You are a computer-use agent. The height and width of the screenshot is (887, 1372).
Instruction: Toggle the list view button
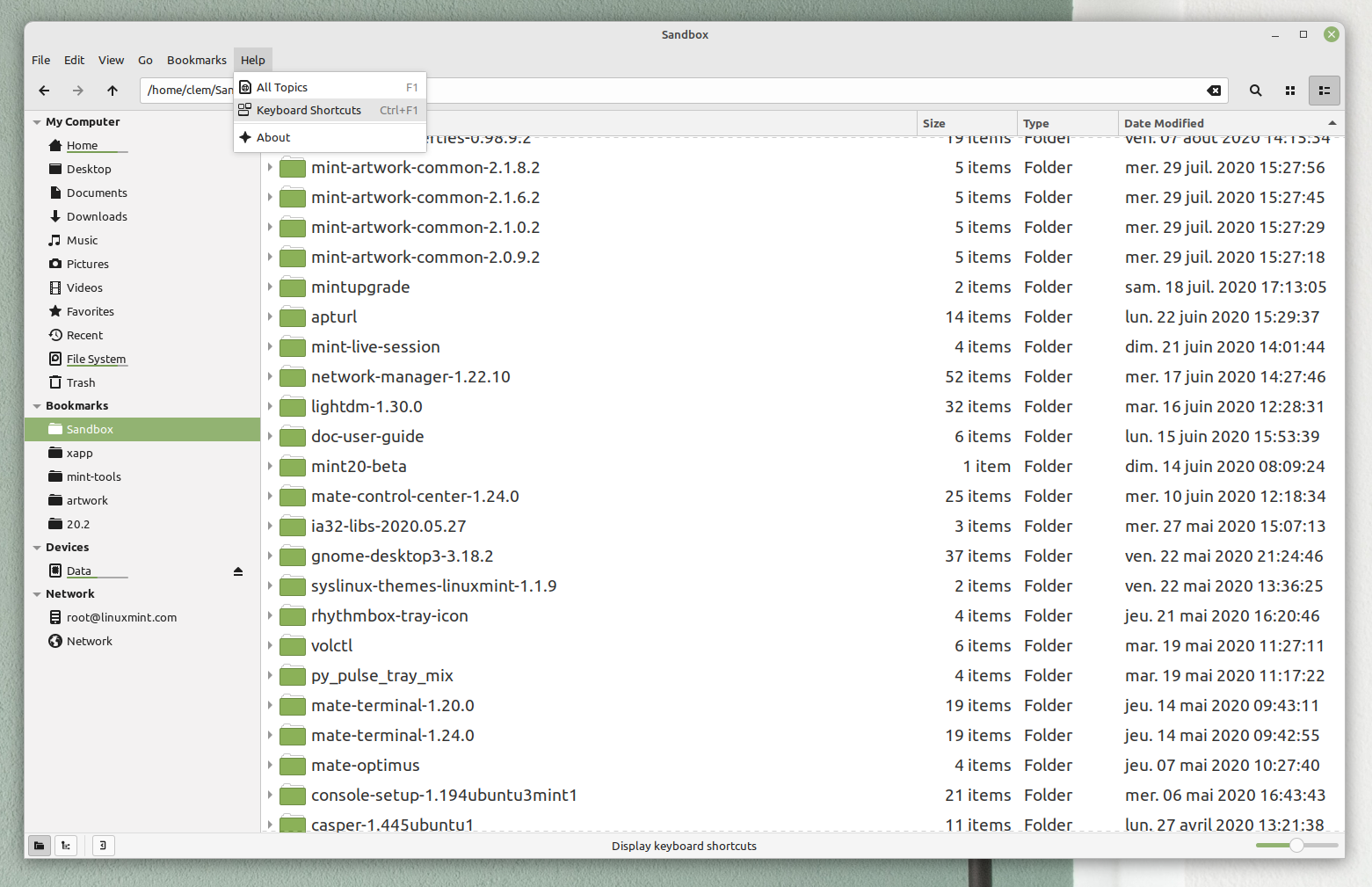point(1324,91)
